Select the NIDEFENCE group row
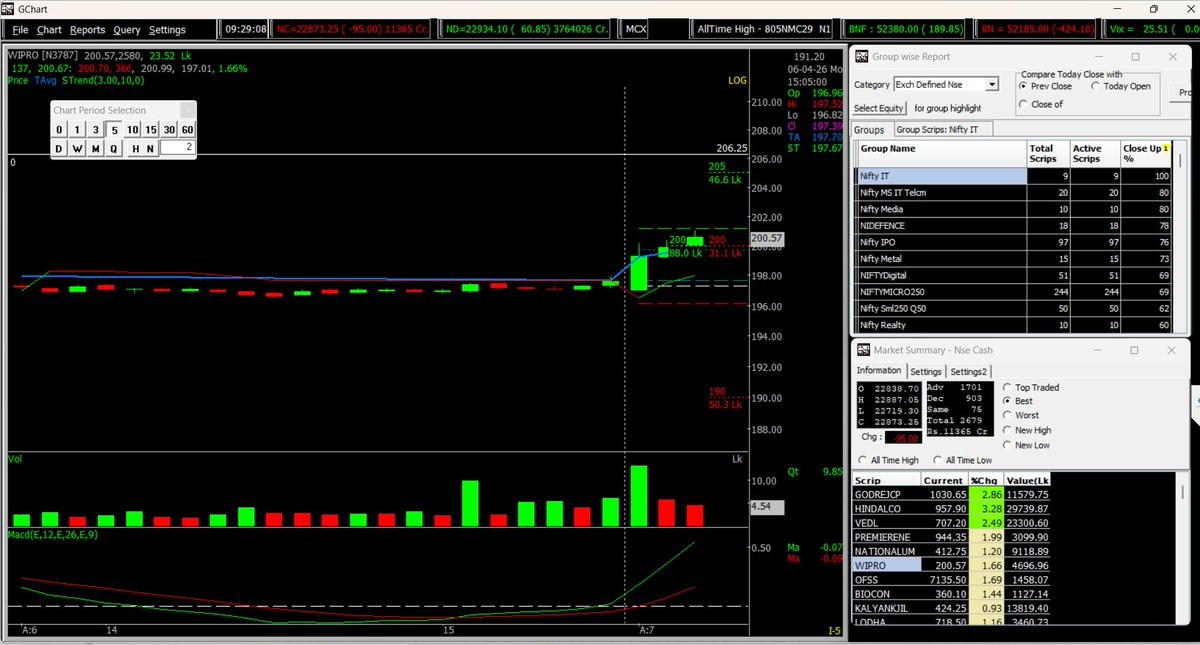Image resolution: width=1200 pixels, height=645 pixels. click(x=1015, y=226)
